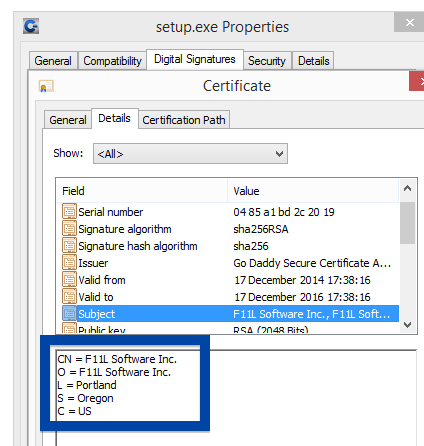Switch to General tab in Certificate dialog
This screenshot has width=424, height=446.
pyautogui.click(x=68, y=120)
